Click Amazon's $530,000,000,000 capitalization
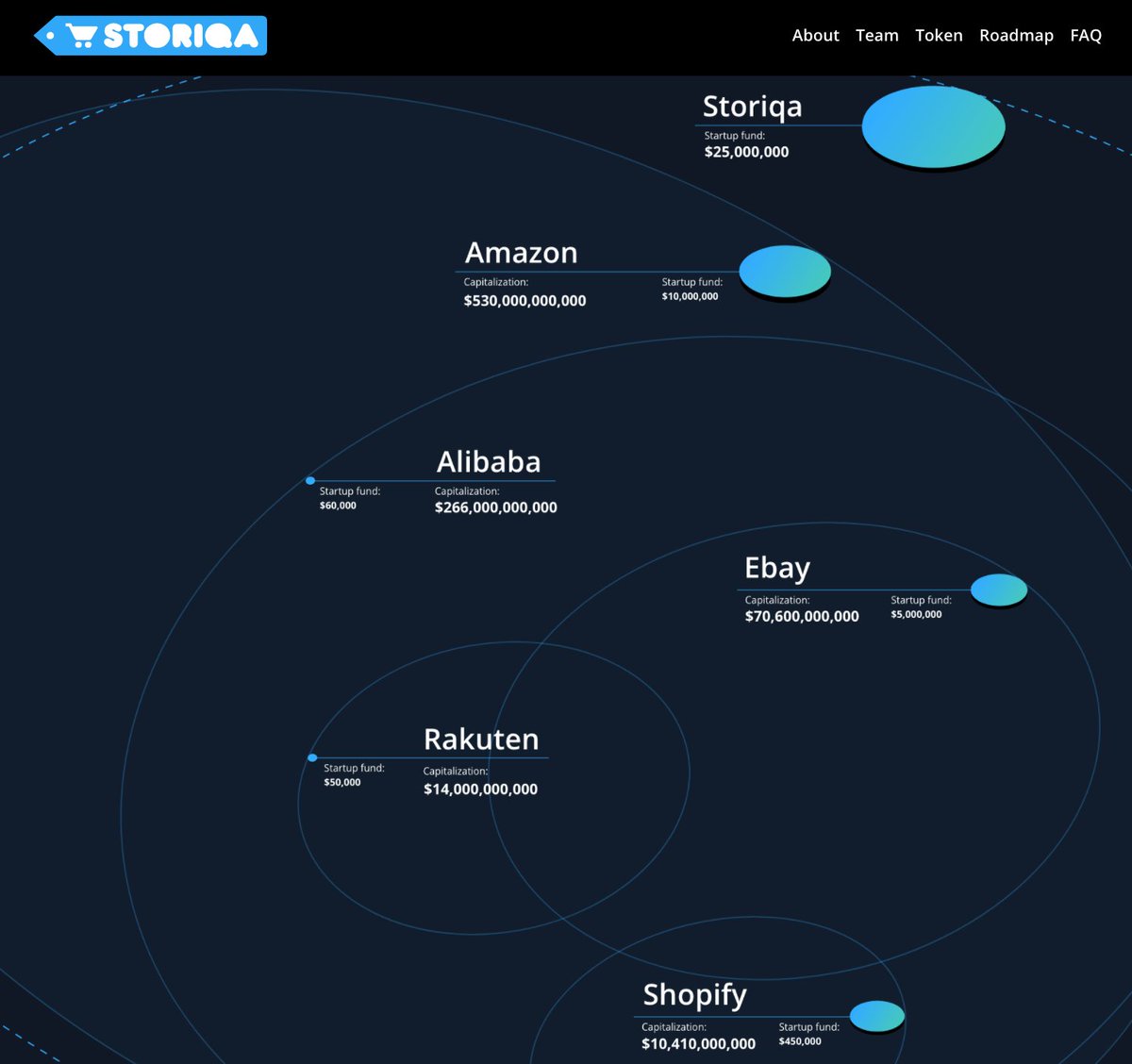 (x=524, y=301)
